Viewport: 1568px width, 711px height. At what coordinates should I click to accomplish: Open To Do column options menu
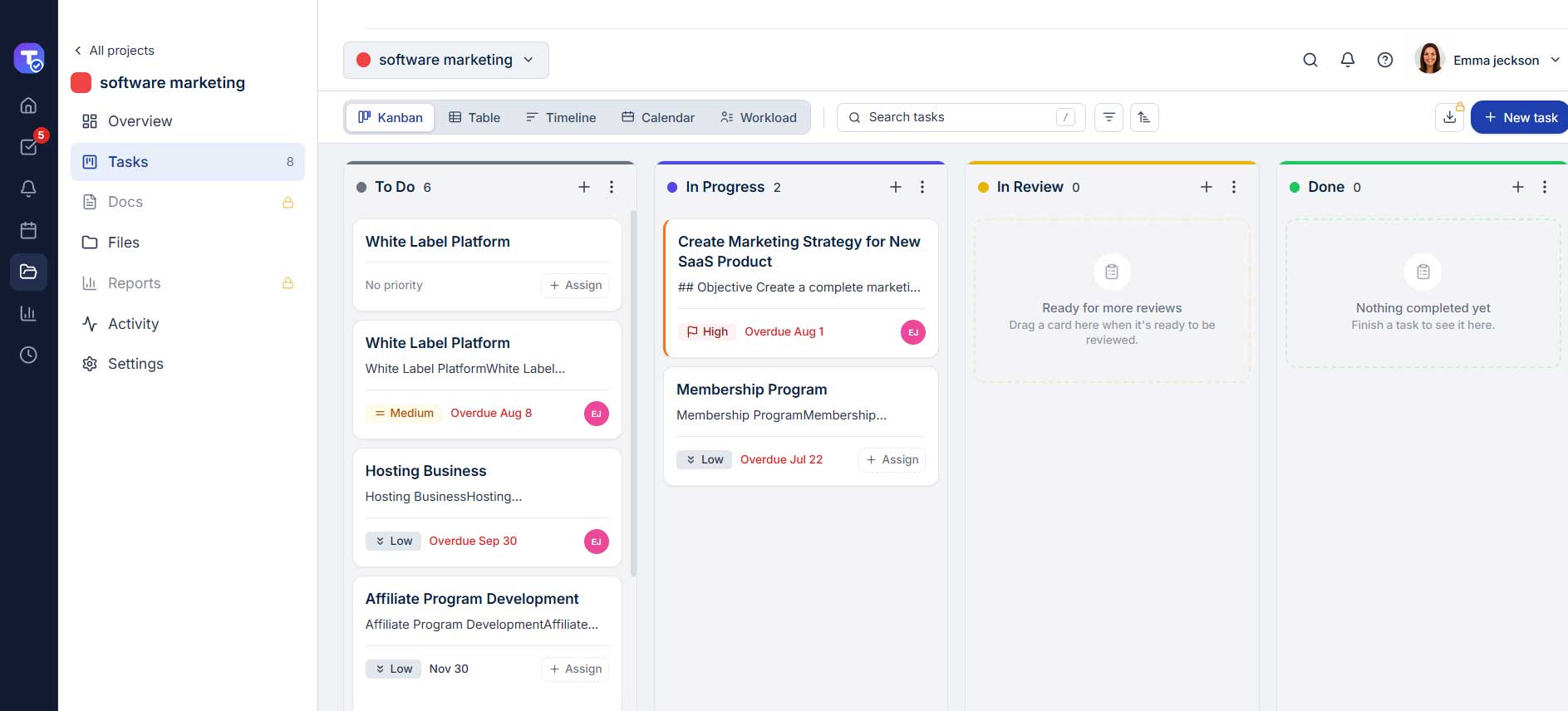pos(612,187)
